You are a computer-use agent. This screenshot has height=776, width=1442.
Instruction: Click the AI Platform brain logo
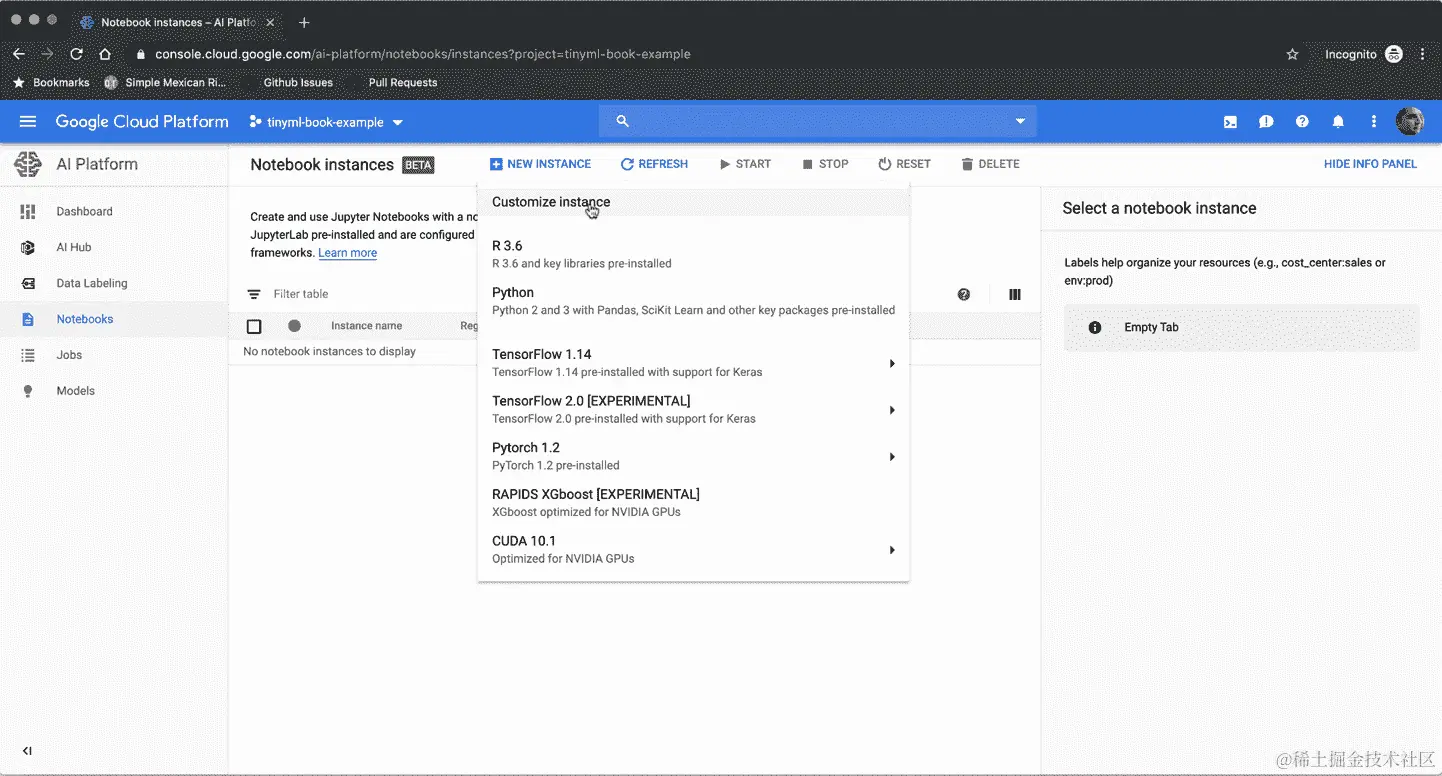click(x=28, y=164)
